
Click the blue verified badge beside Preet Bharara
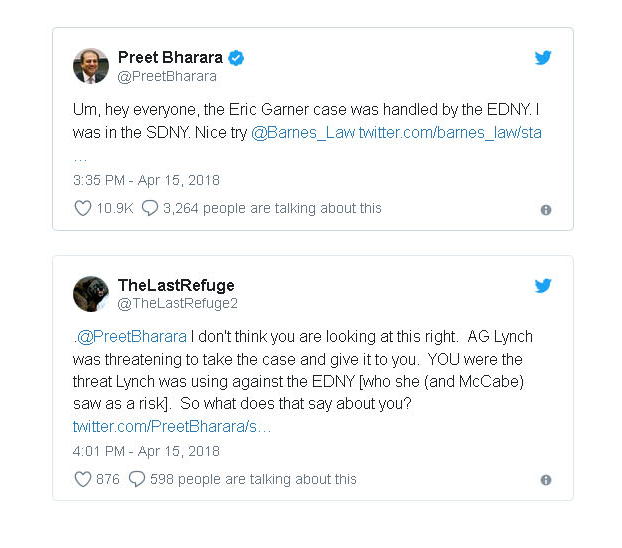[x=237, y=57]
